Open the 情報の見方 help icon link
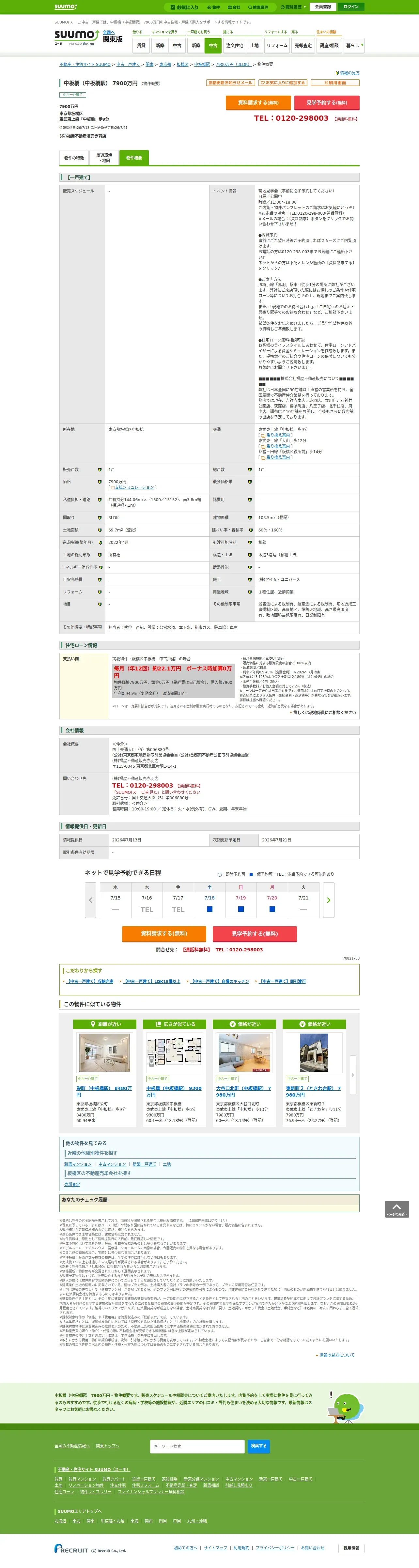The height and width of the screenshot is (1568, 419). point(348,73)
